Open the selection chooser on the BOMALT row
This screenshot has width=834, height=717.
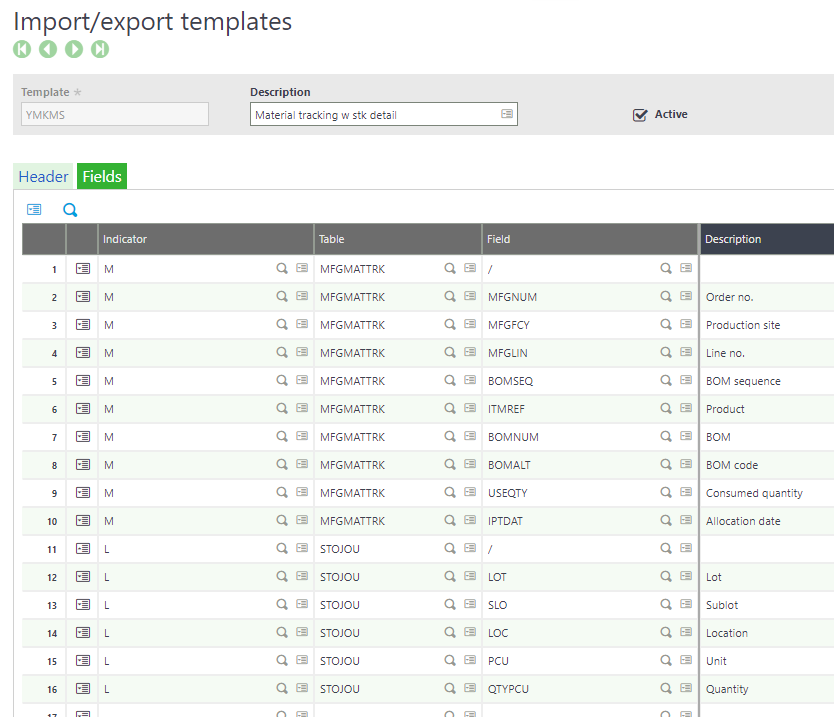(686, 464)
